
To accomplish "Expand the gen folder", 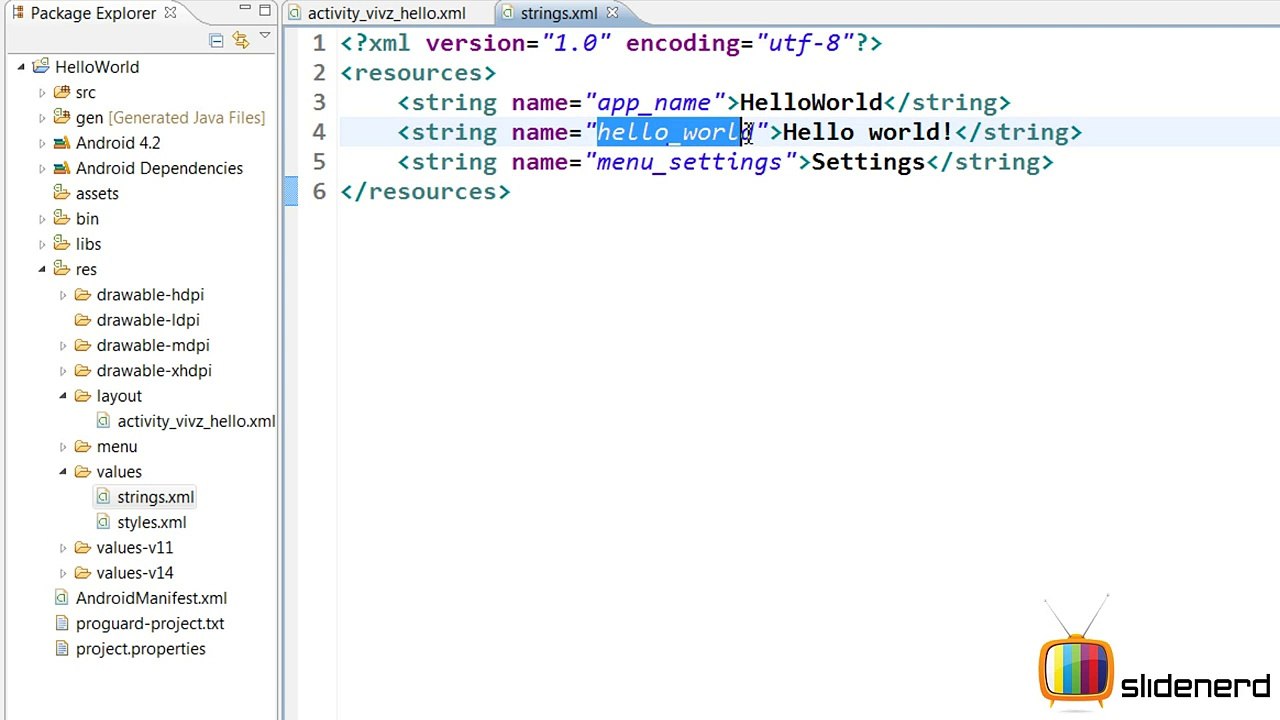I will [42, 118].
